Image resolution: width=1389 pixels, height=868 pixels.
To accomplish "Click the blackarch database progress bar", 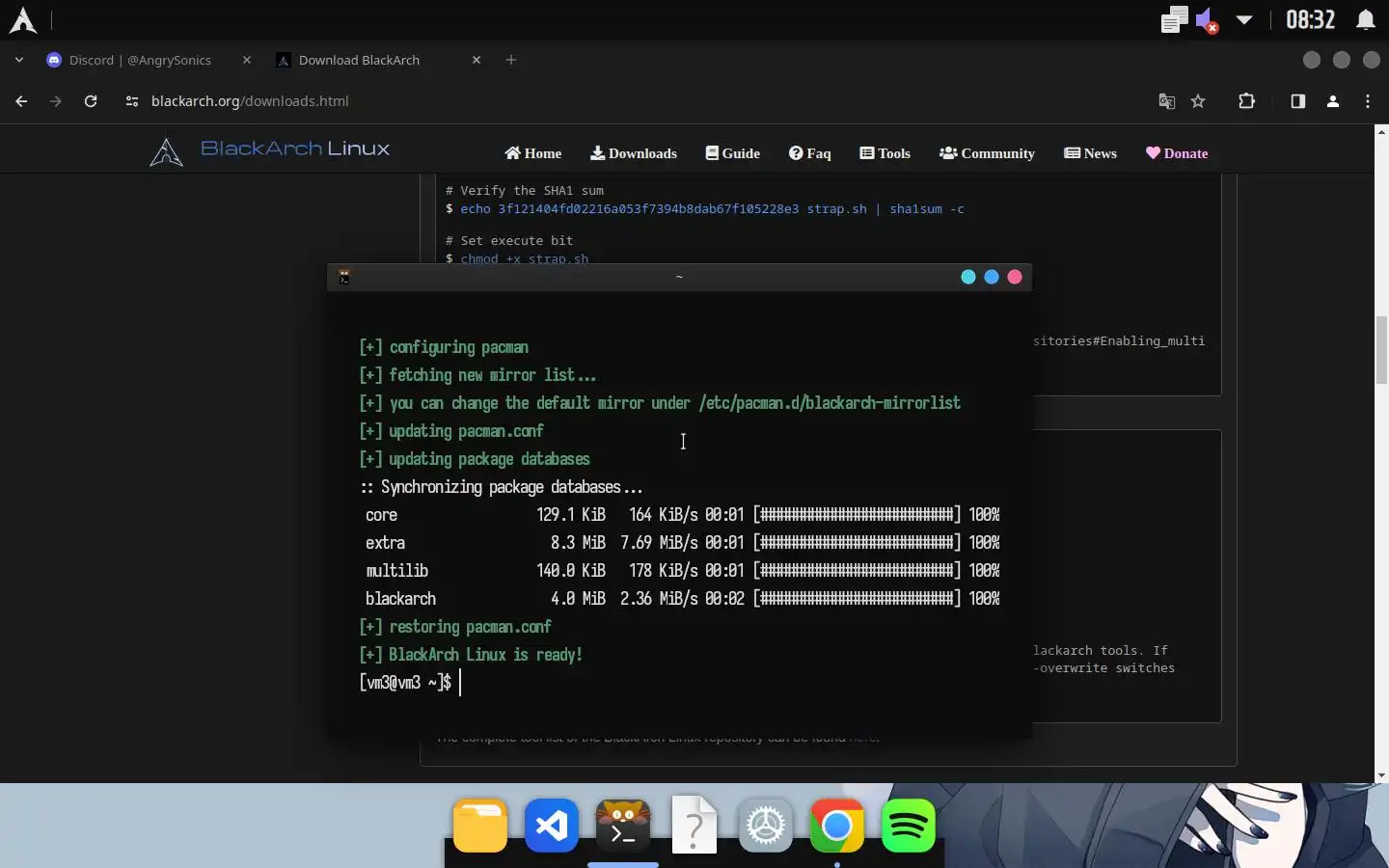I will [857, 599].
